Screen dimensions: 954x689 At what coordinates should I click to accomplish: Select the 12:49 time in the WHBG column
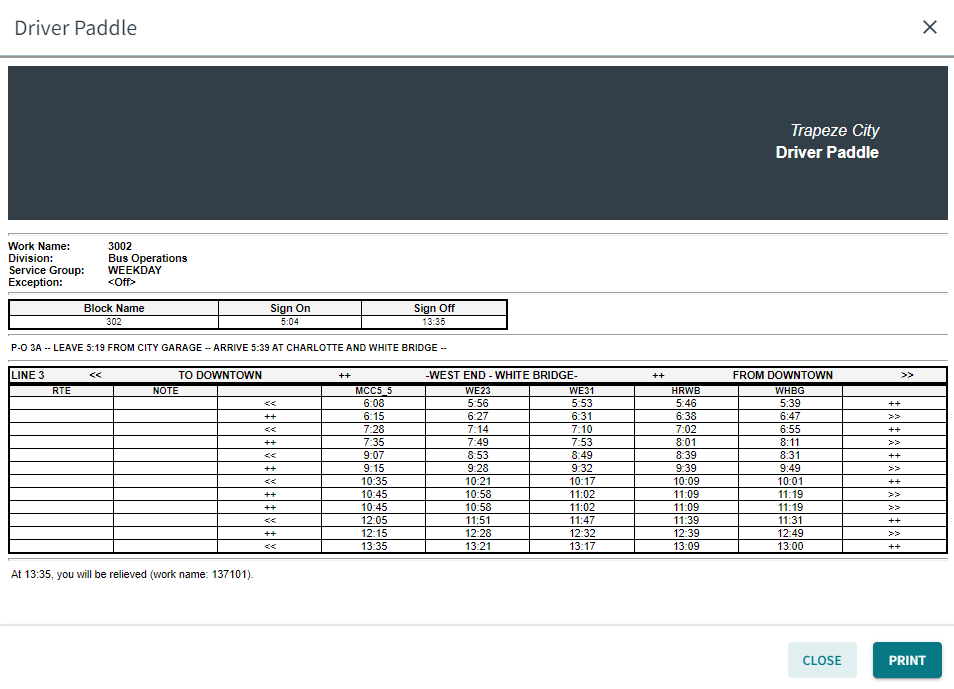(790, 533)
